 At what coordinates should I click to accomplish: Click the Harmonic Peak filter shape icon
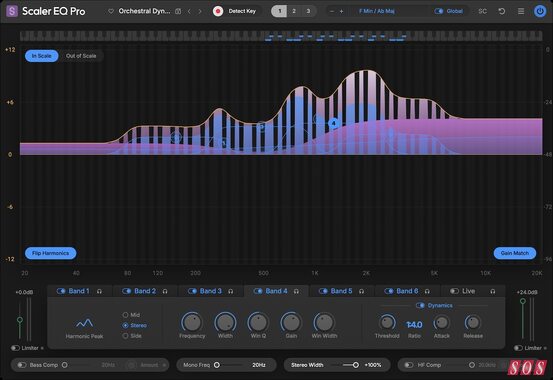coord(85,323)
